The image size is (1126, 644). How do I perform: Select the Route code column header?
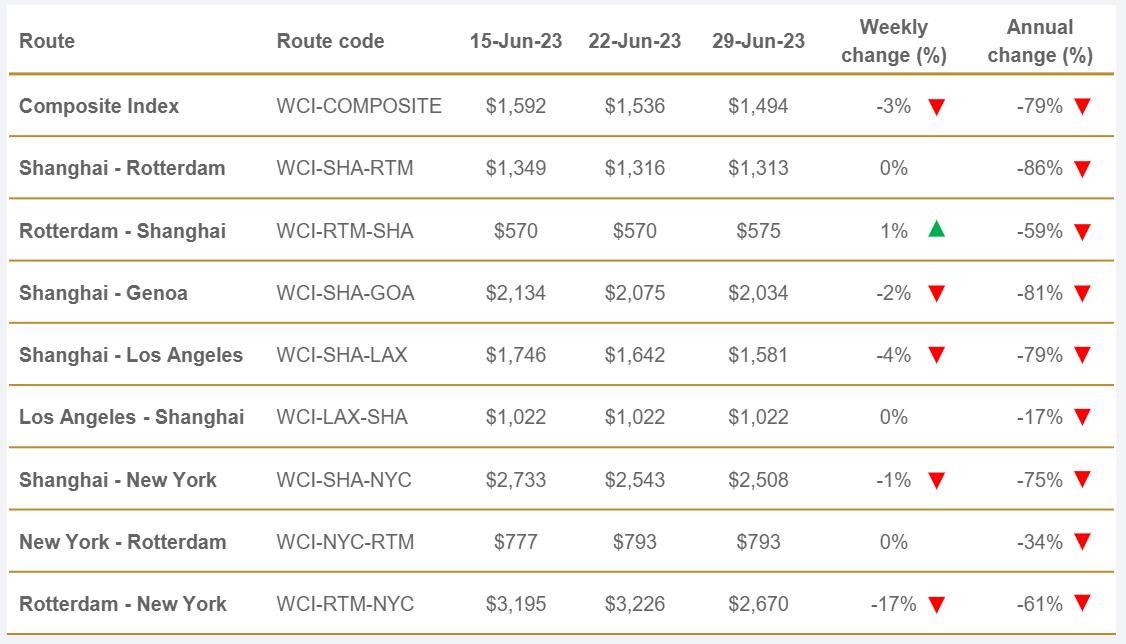click(330, 41)
